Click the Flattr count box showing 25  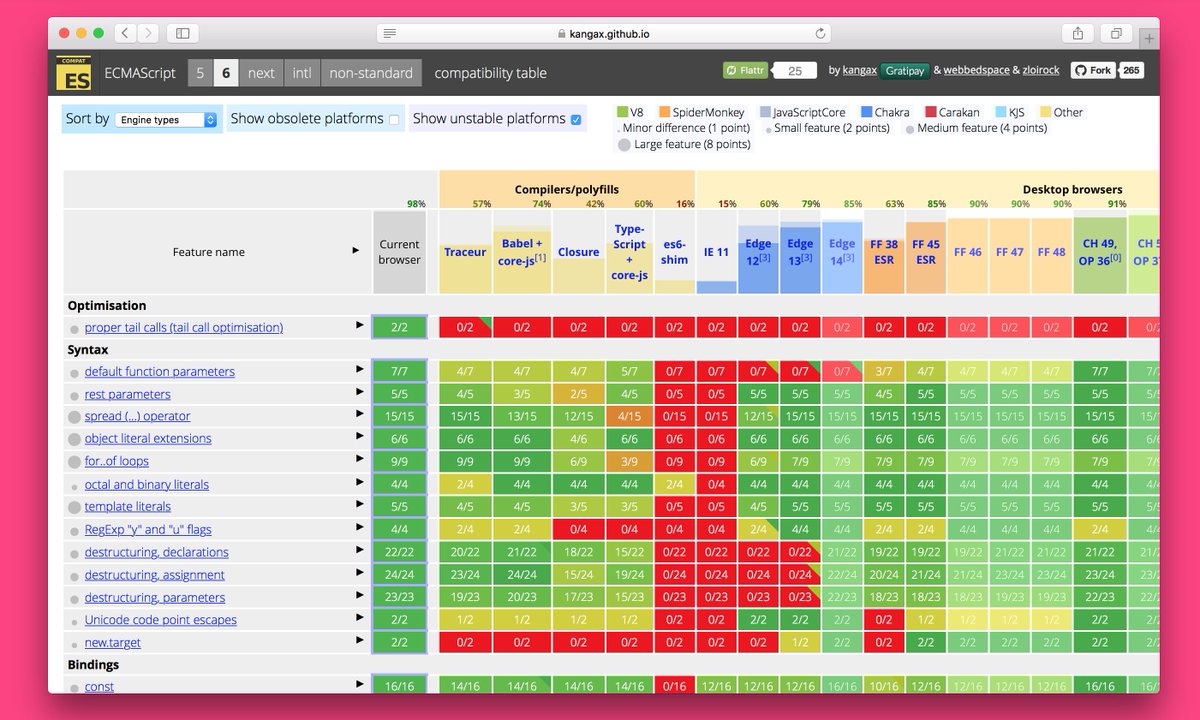pyautogui.click(x=796, y=71)
